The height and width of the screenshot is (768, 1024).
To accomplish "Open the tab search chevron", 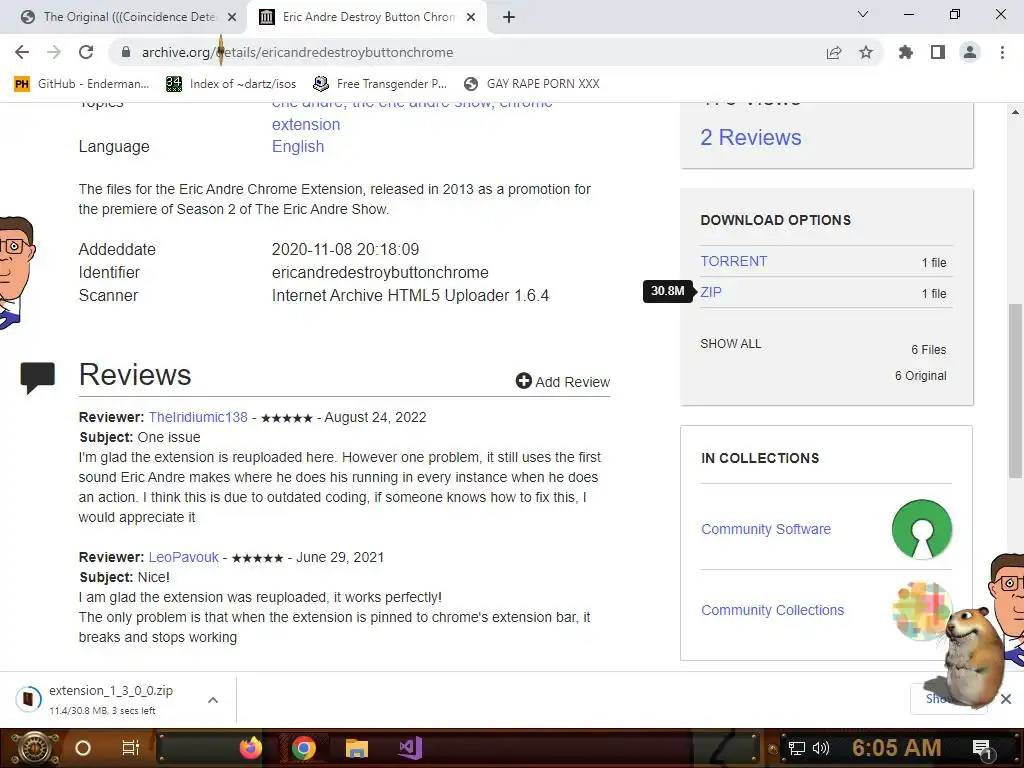I will point(863,14).
